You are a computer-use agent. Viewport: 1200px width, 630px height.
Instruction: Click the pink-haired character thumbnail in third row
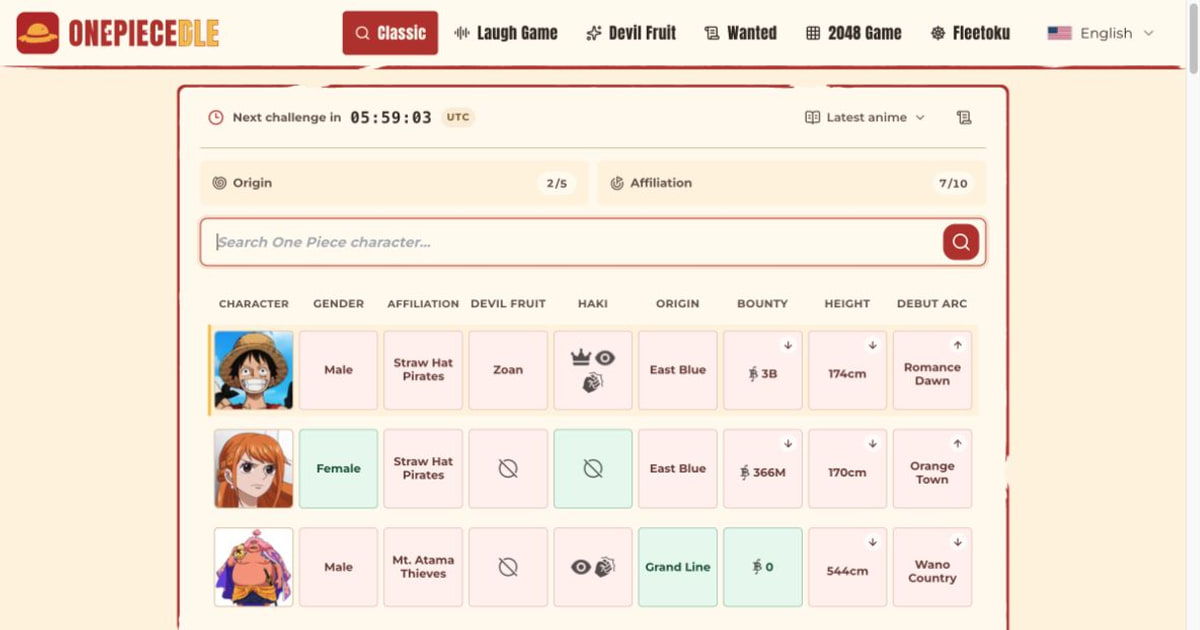tap(254, 567)
